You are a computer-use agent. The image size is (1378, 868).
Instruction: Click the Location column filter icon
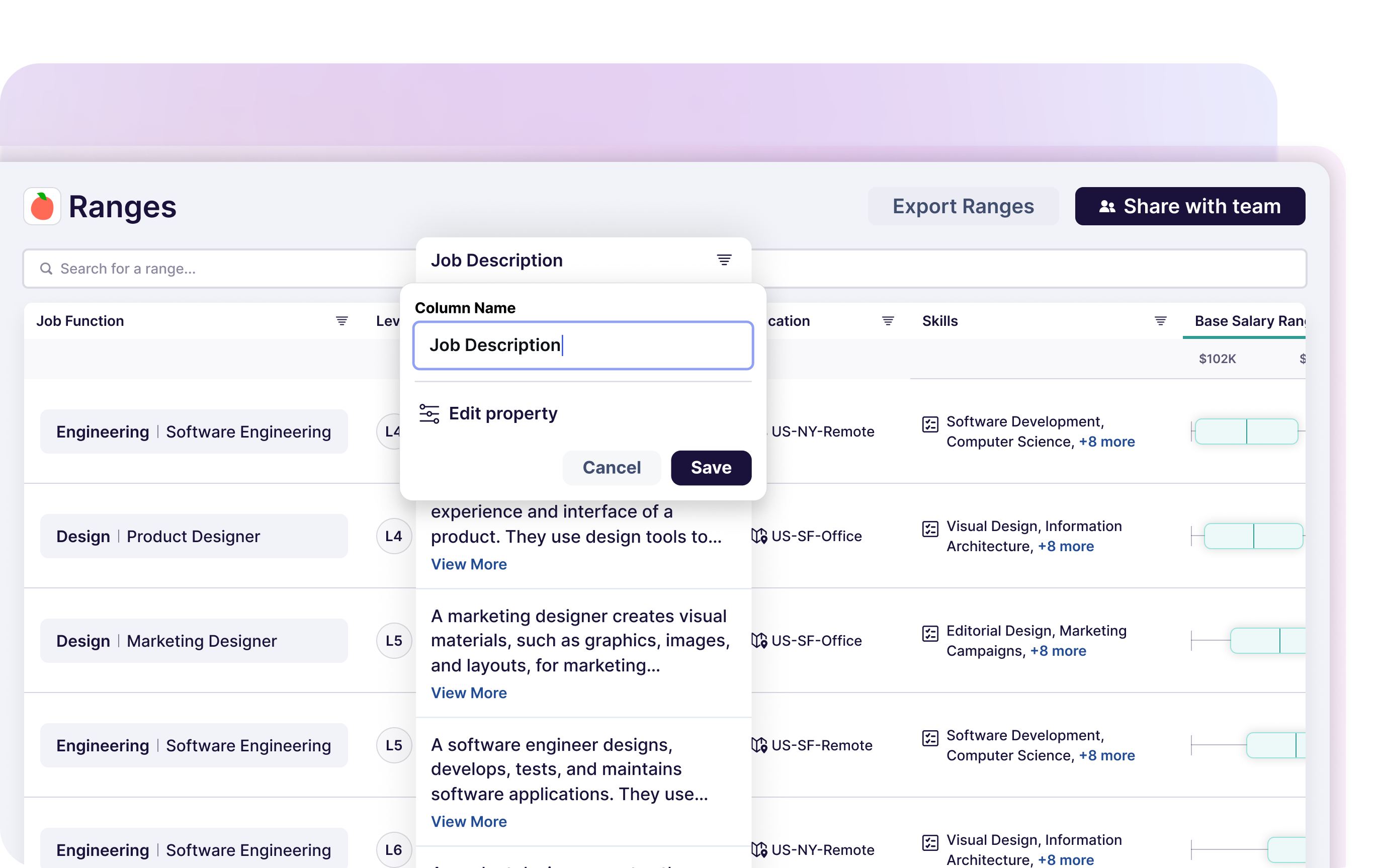pyautogui.click(x=888, y=321)
